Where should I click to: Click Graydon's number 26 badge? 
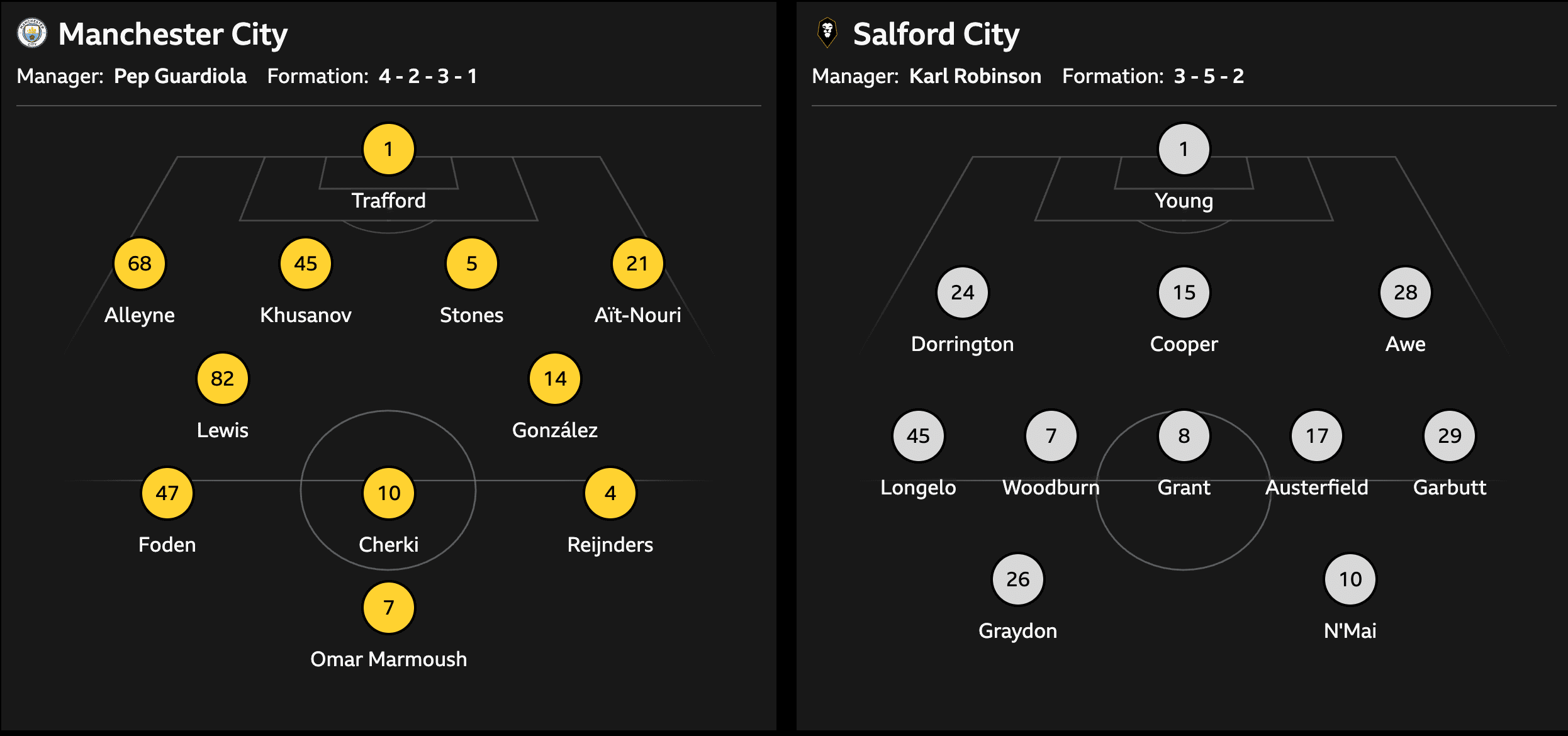click(1017, 579)
